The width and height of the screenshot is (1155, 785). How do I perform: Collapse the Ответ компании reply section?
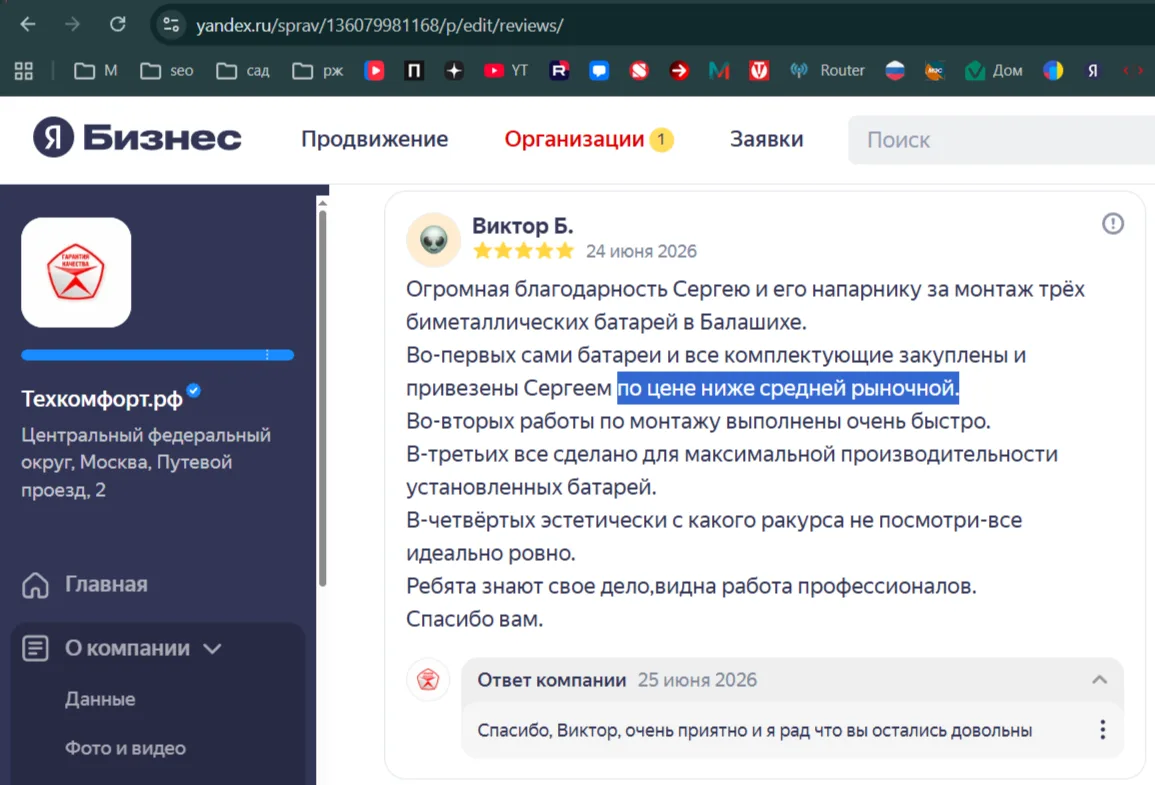click(x=1099, y=680)
